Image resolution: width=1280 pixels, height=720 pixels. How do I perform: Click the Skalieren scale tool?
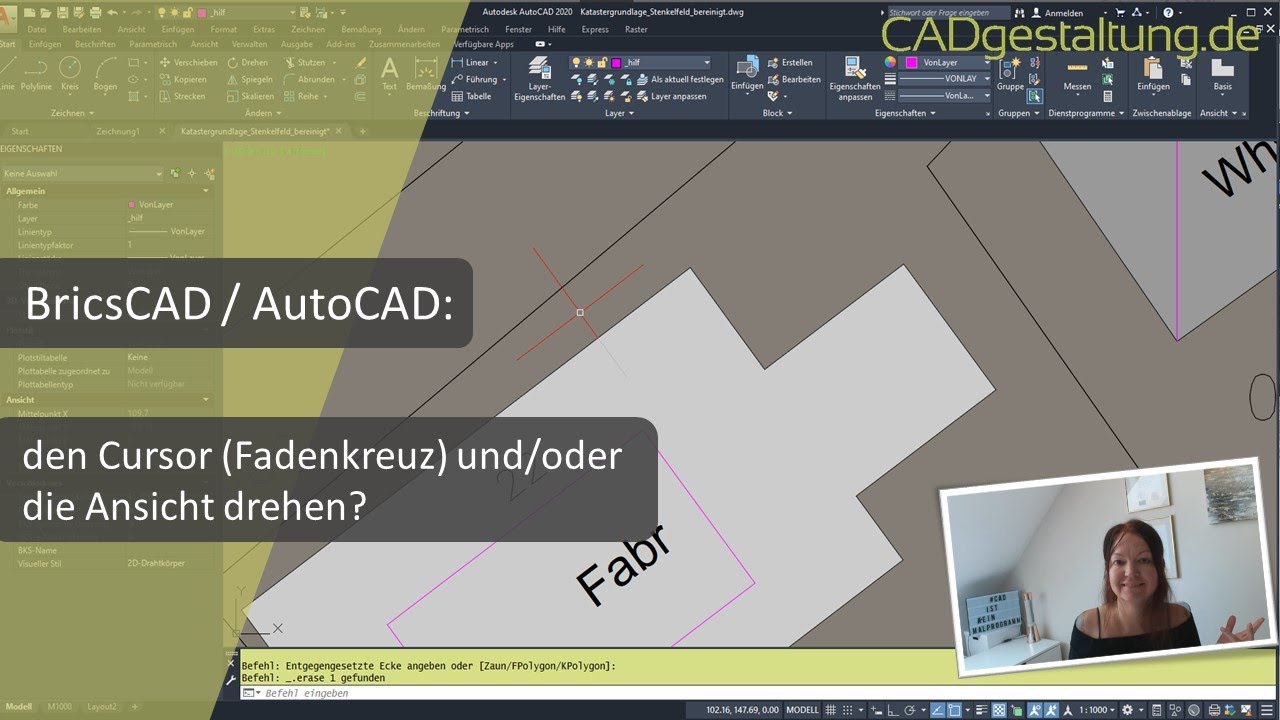pyautogui.click(x=250, y=96)
